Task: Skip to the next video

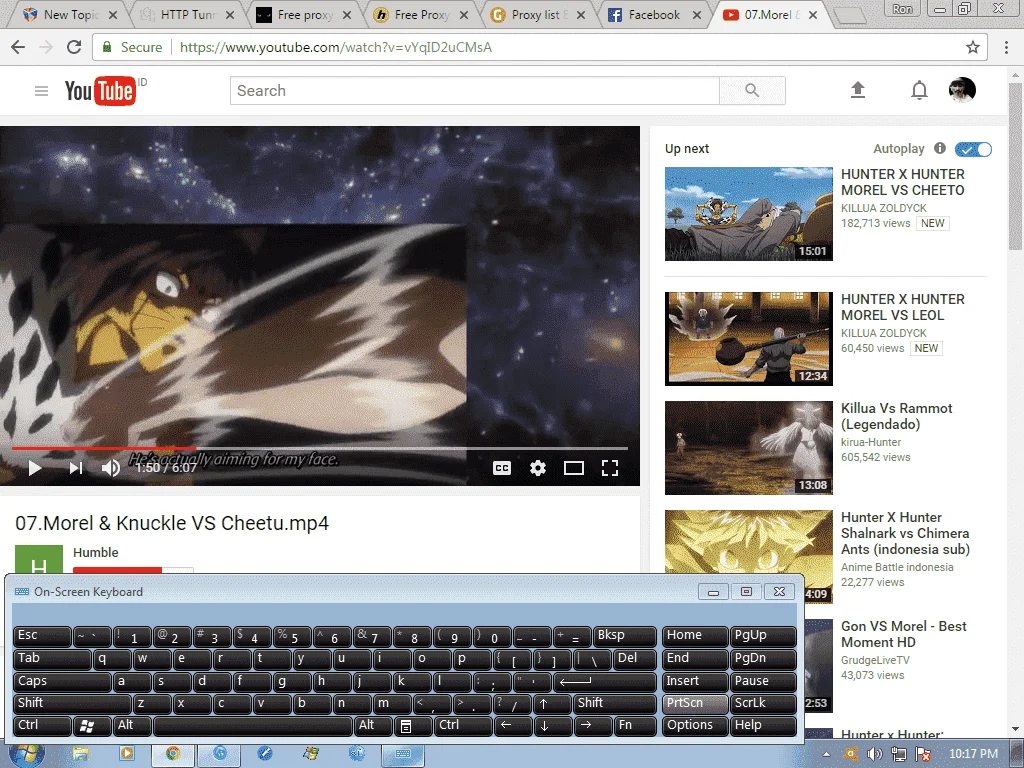Action: point(76,468)
